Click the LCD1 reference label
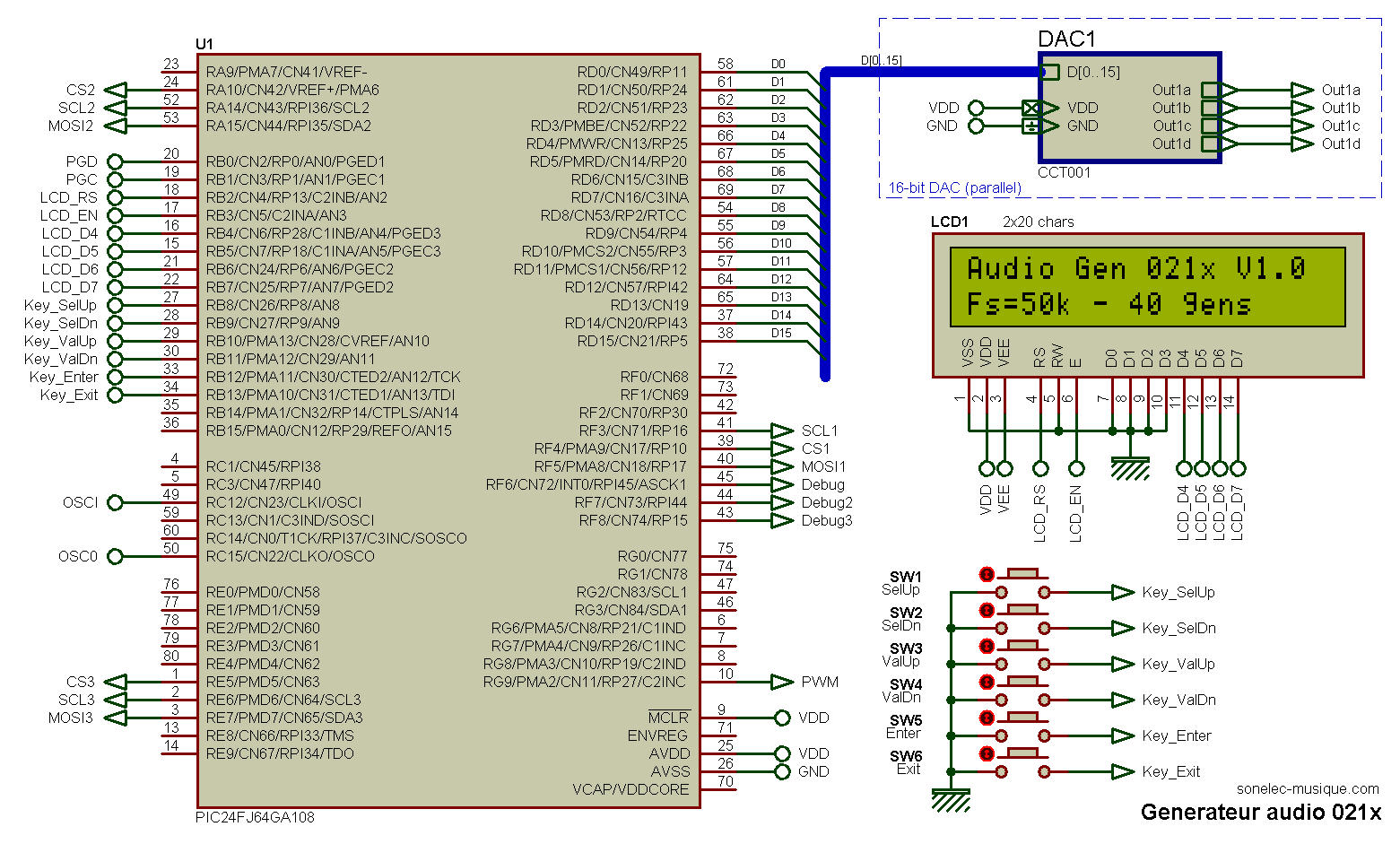 tap(950, 222)
